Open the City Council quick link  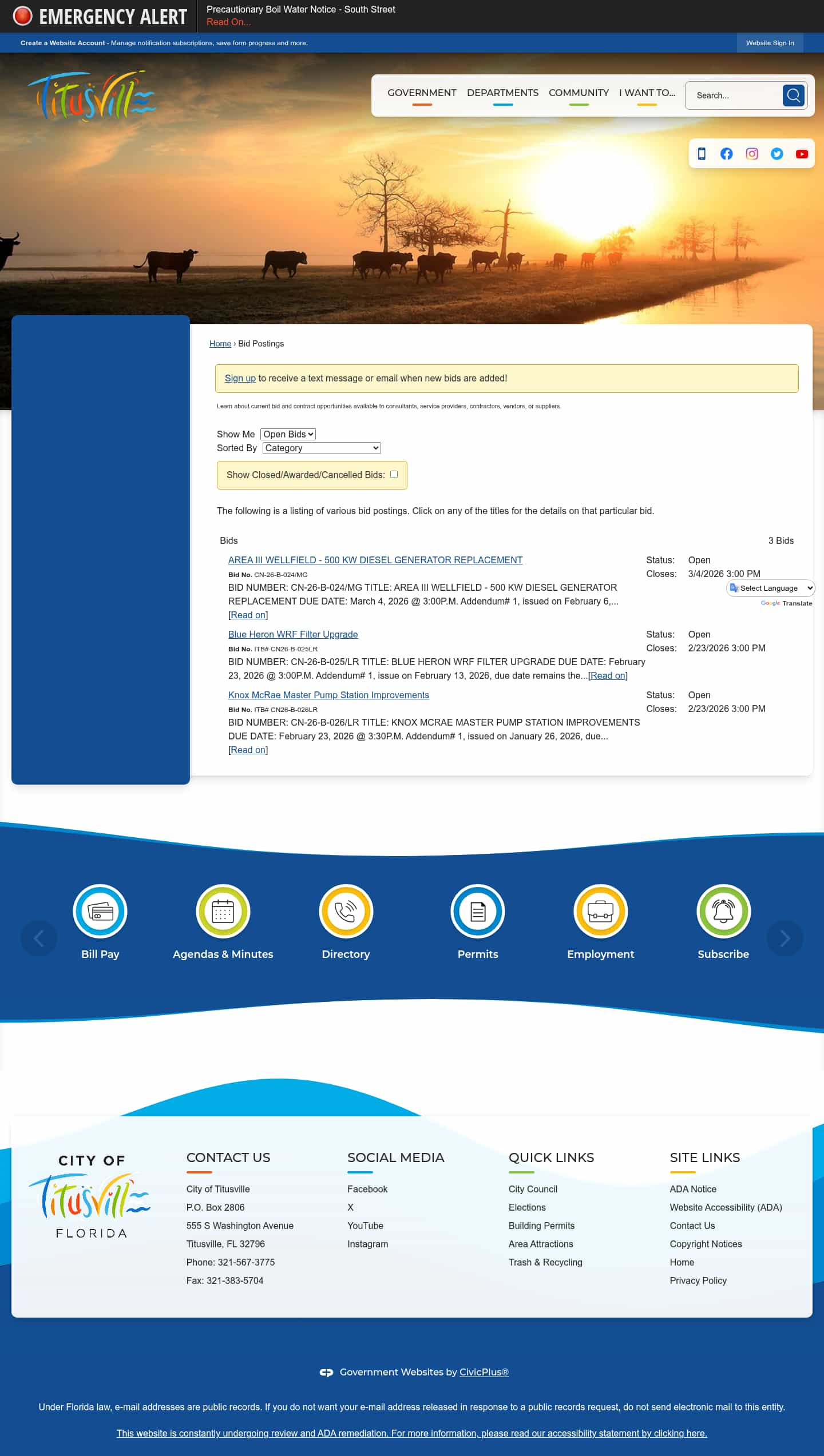pos(533,1189)
